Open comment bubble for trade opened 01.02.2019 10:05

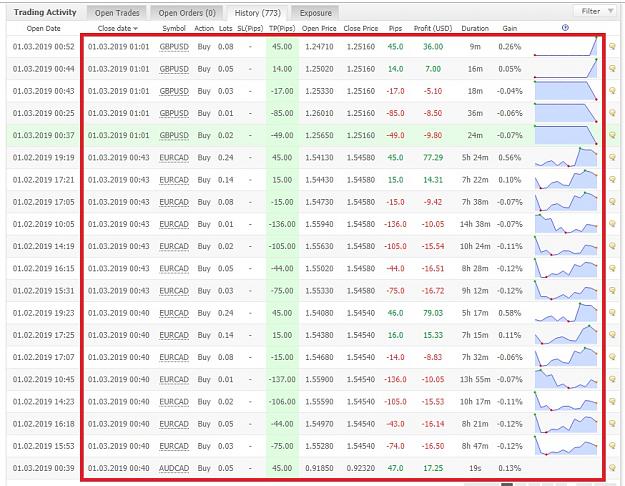coord(613,224)
